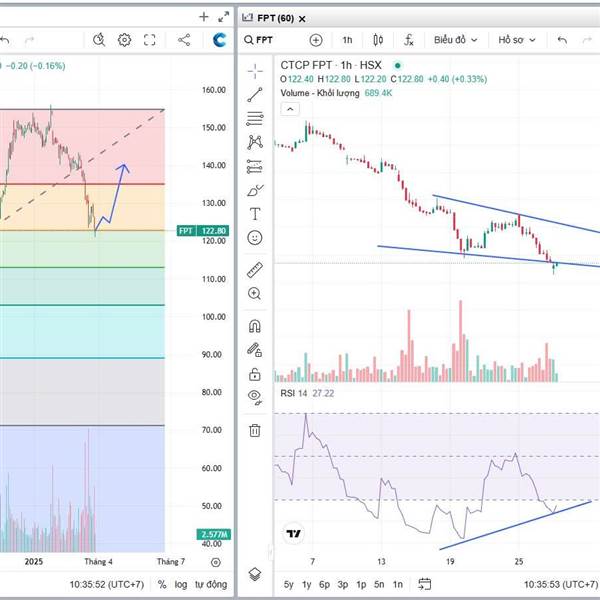Click the TradingView logo on chart
This screenshot has width=600, height=600.
(293, 533)
